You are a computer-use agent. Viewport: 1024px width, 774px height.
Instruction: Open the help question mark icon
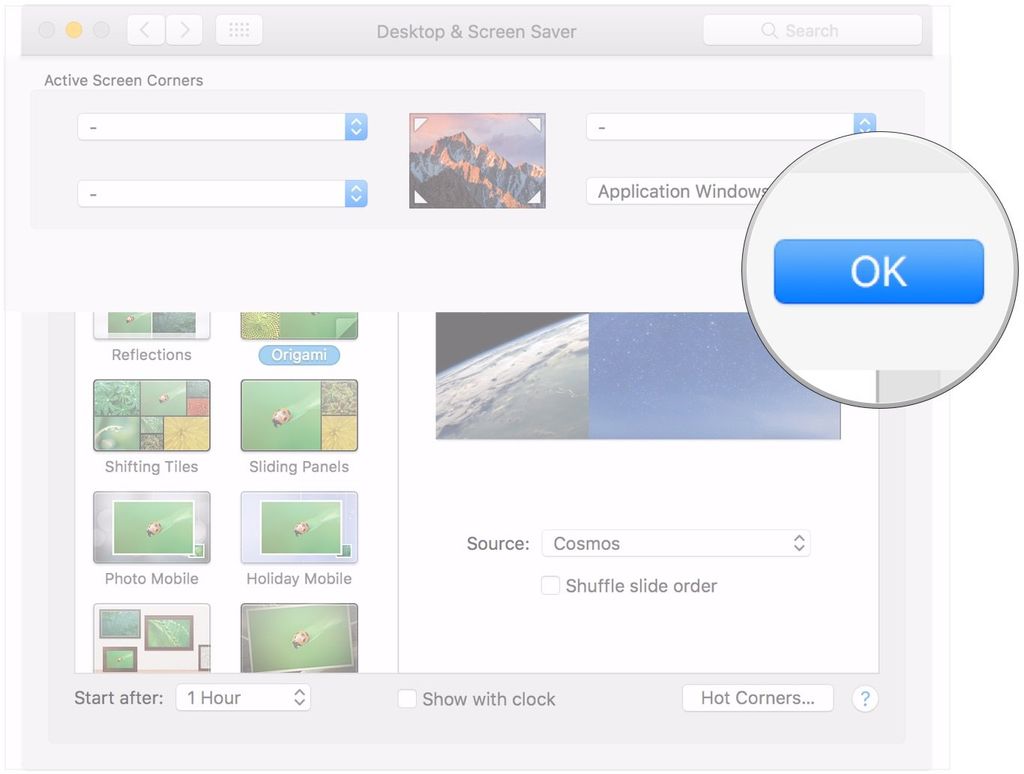click(864, 698)
